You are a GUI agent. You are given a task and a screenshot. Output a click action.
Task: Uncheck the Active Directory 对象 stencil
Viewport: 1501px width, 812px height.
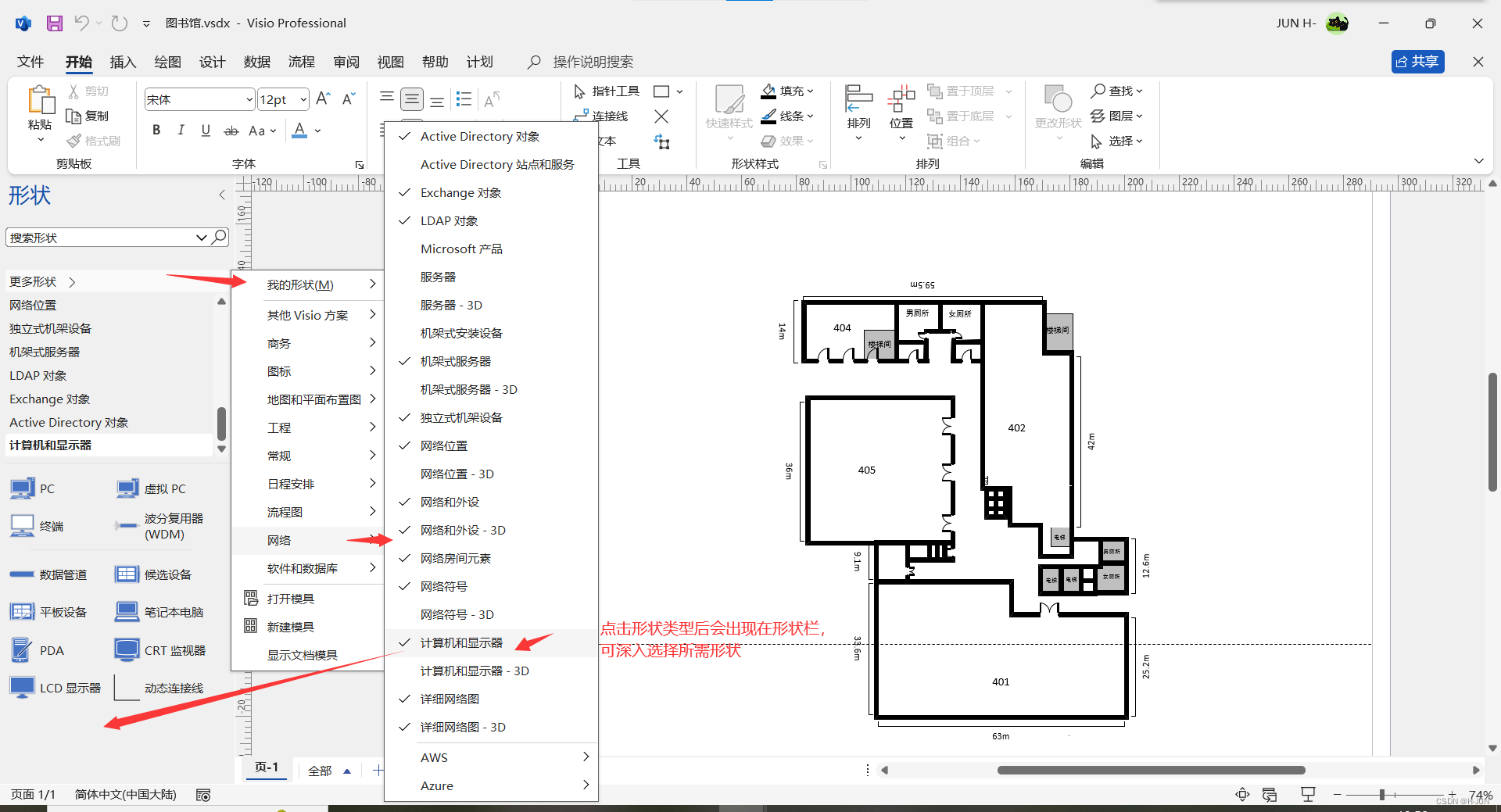click(492, 136)
